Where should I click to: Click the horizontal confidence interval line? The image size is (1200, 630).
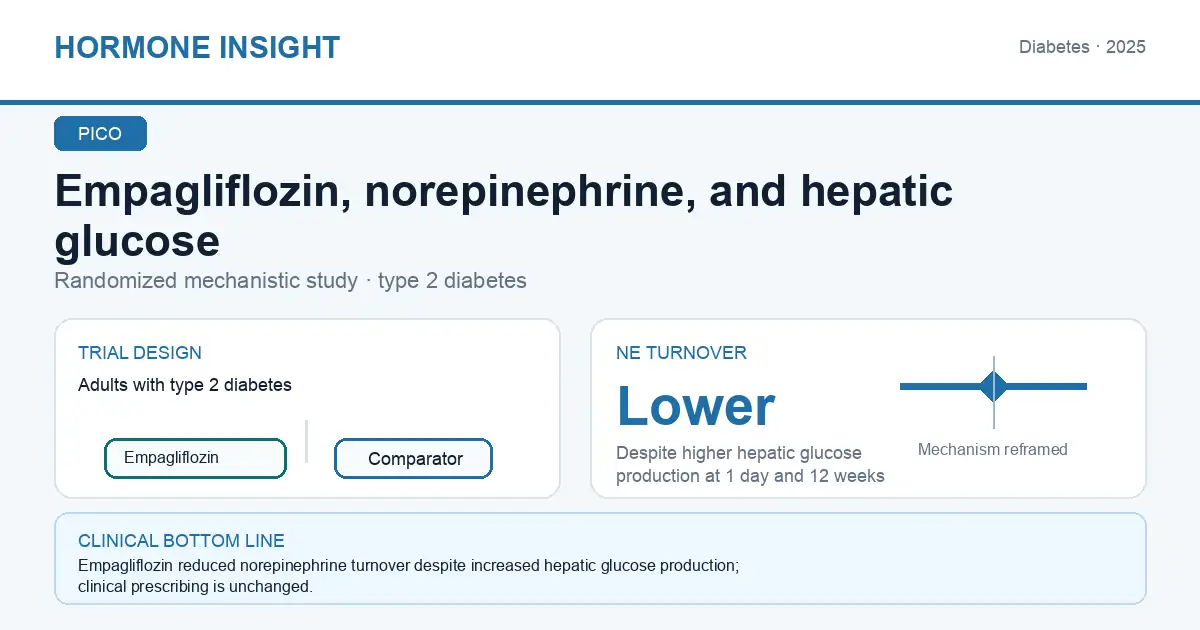[x=993, y=386]
